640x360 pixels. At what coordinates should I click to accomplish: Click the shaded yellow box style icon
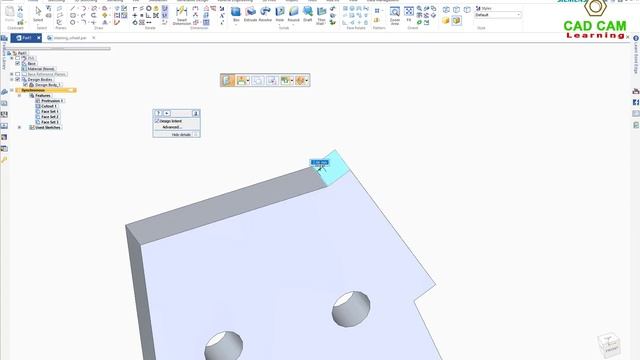tap(446, 20)
